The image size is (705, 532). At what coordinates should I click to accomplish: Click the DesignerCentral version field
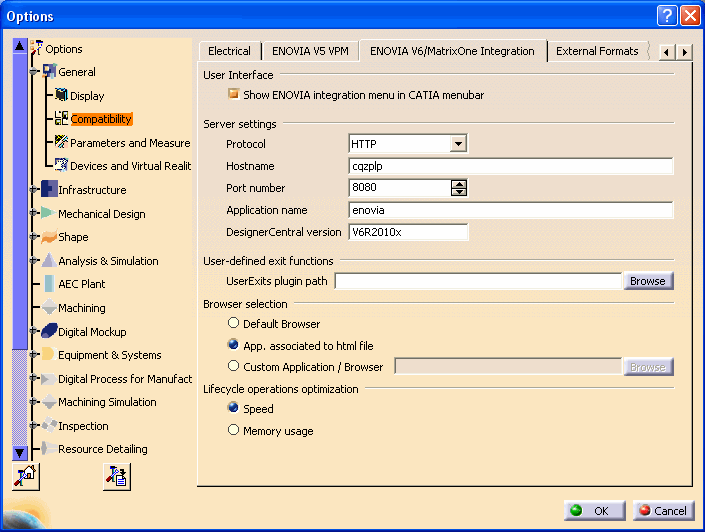(x=408, y=232)
